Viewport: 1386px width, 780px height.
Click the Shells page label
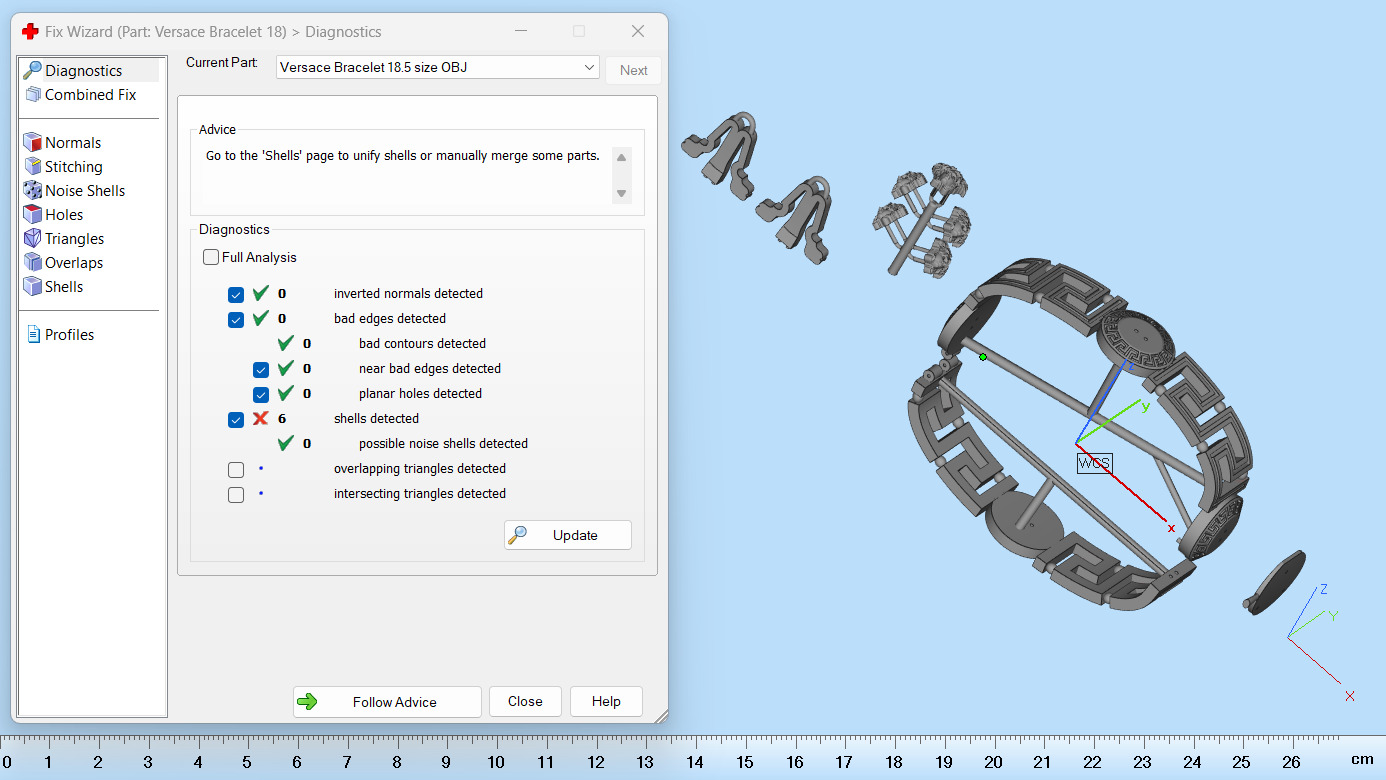64,286
